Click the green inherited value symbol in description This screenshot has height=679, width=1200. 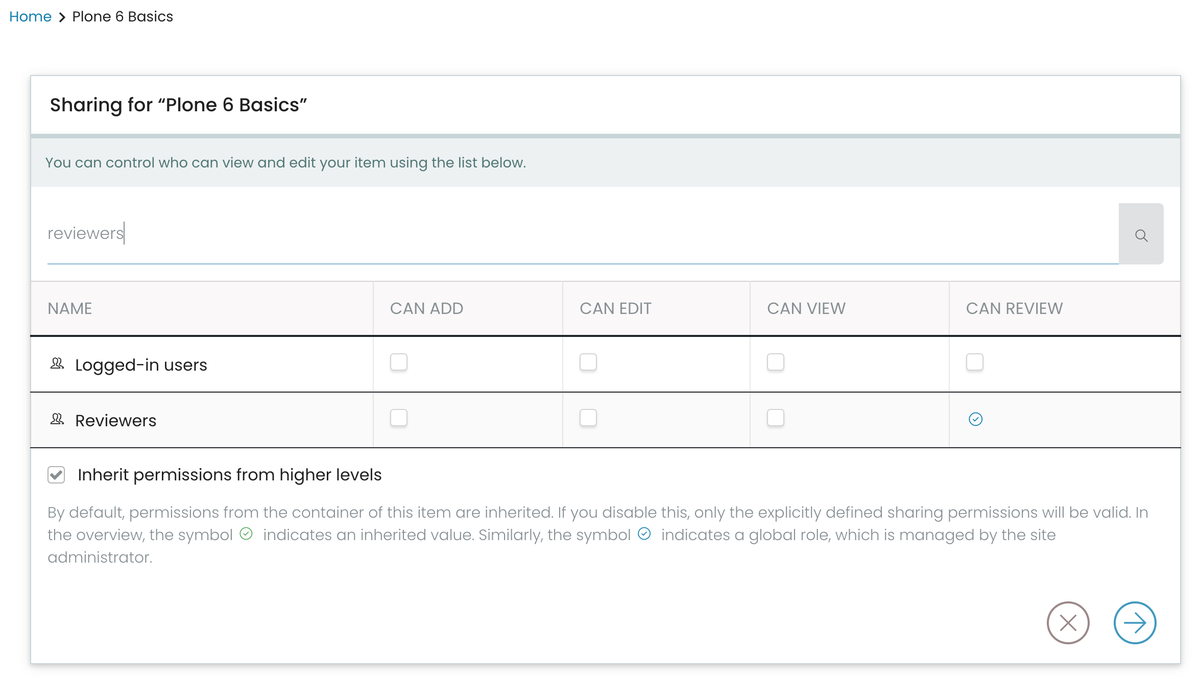pyautogui.click(x=246, y=534)
